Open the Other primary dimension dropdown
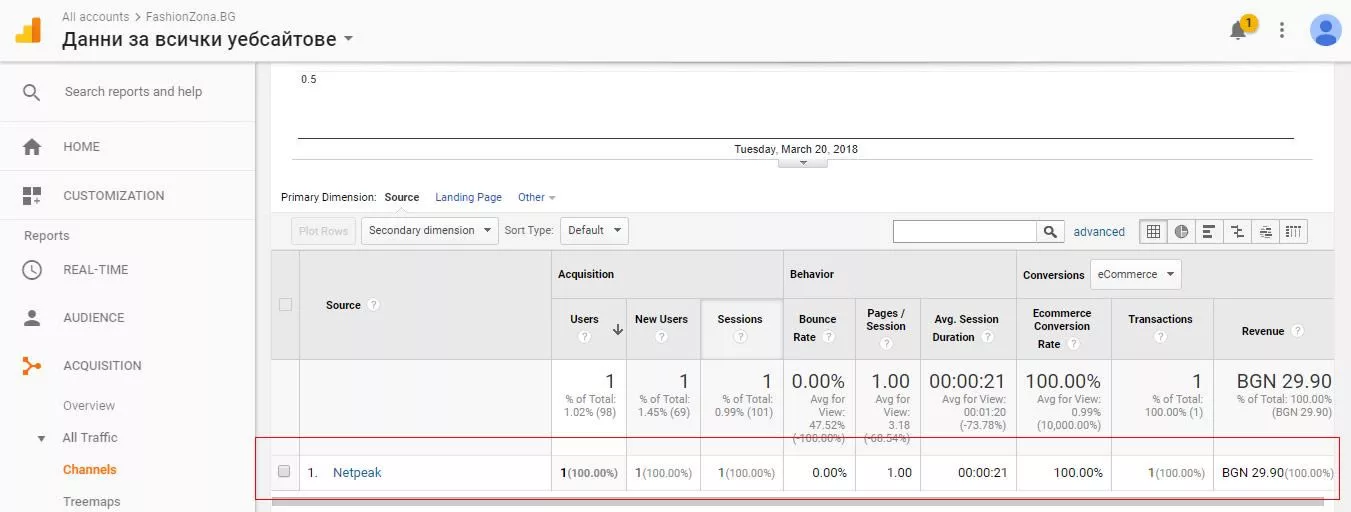The image size is (1351, 512). [537, 198]
